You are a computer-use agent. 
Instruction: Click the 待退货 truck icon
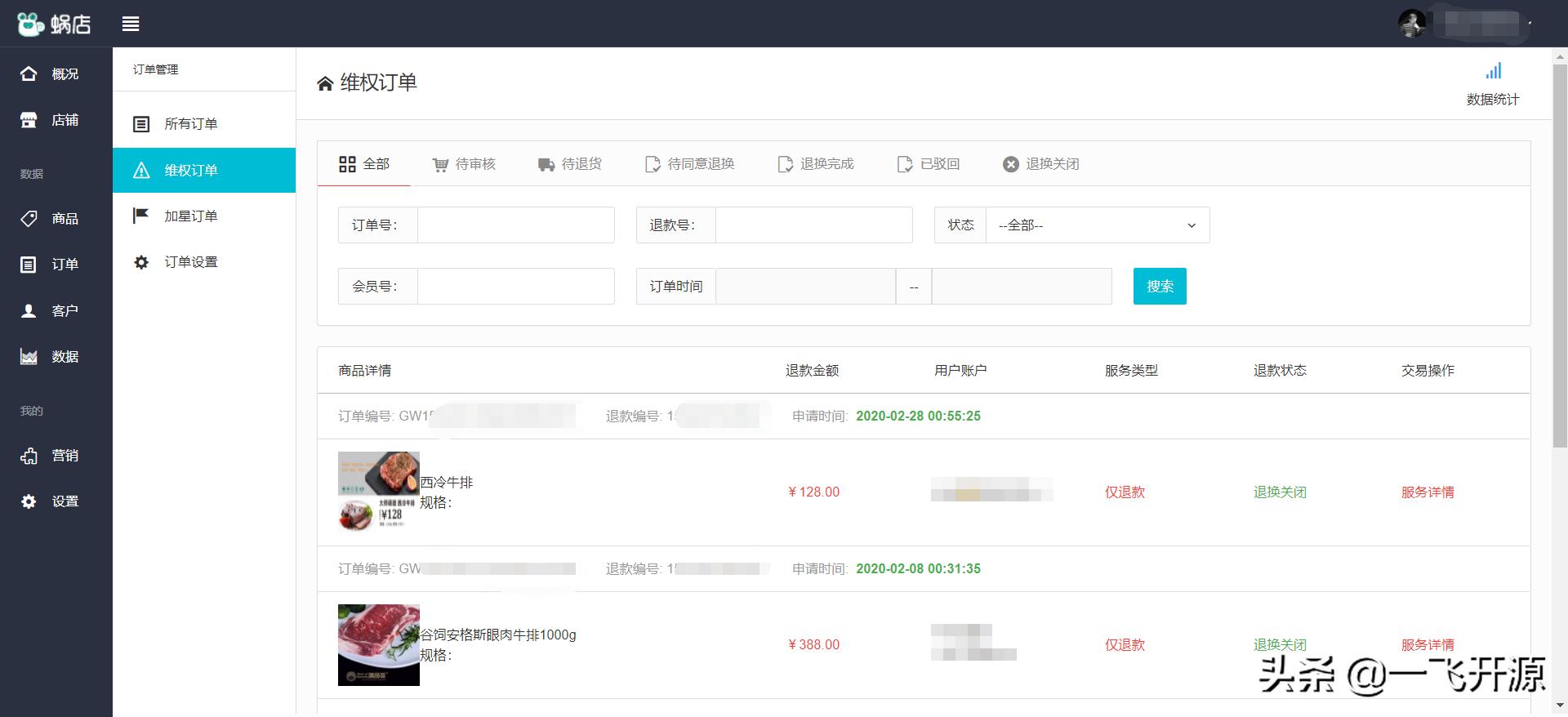click(x=546, y=165)
